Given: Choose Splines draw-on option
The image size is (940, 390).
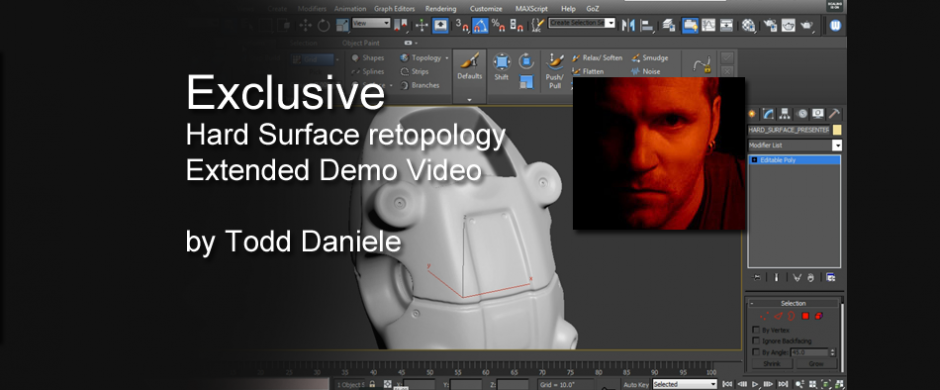Looking at the screenshot, I should click(368, 71).
